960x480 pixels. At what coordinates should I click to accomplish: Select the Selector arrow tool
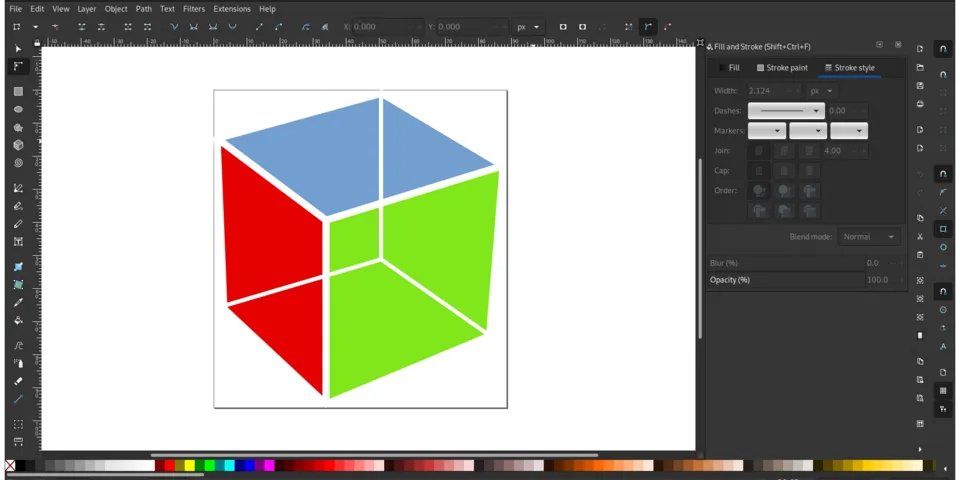tap(18, 48)
